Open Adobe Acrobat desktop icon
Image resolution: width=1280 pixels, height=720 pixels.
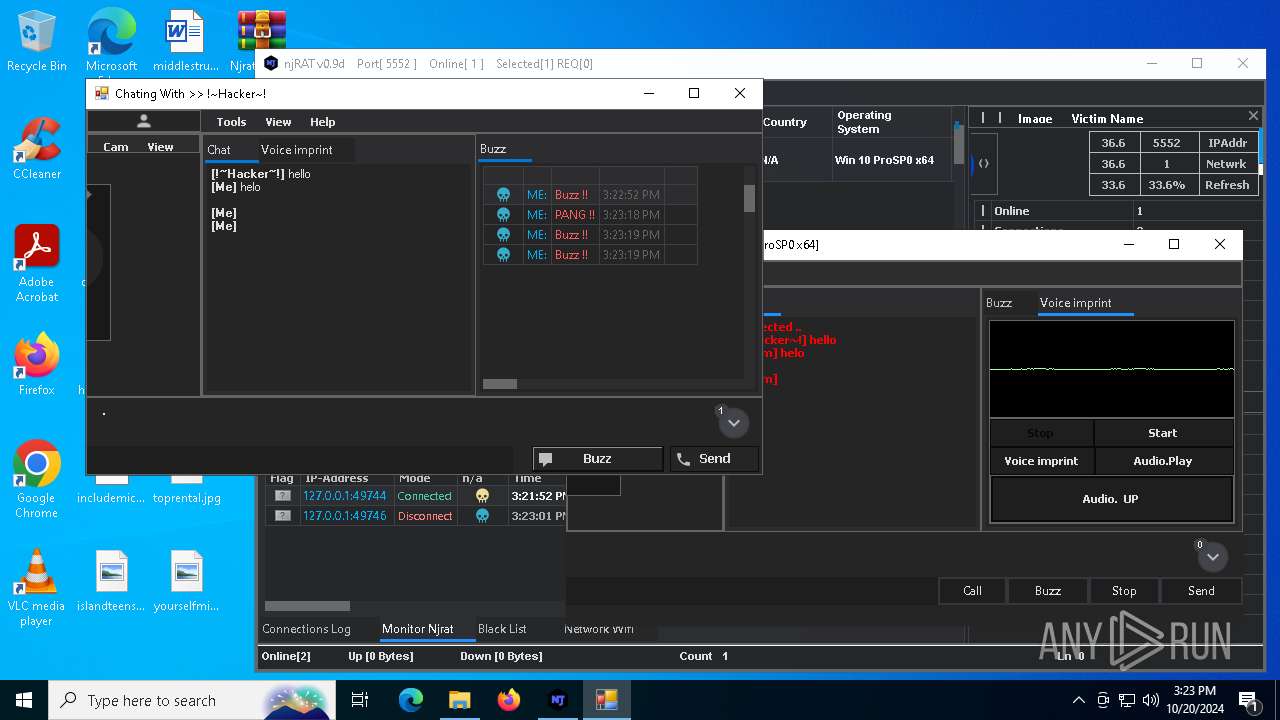(37, 263)
